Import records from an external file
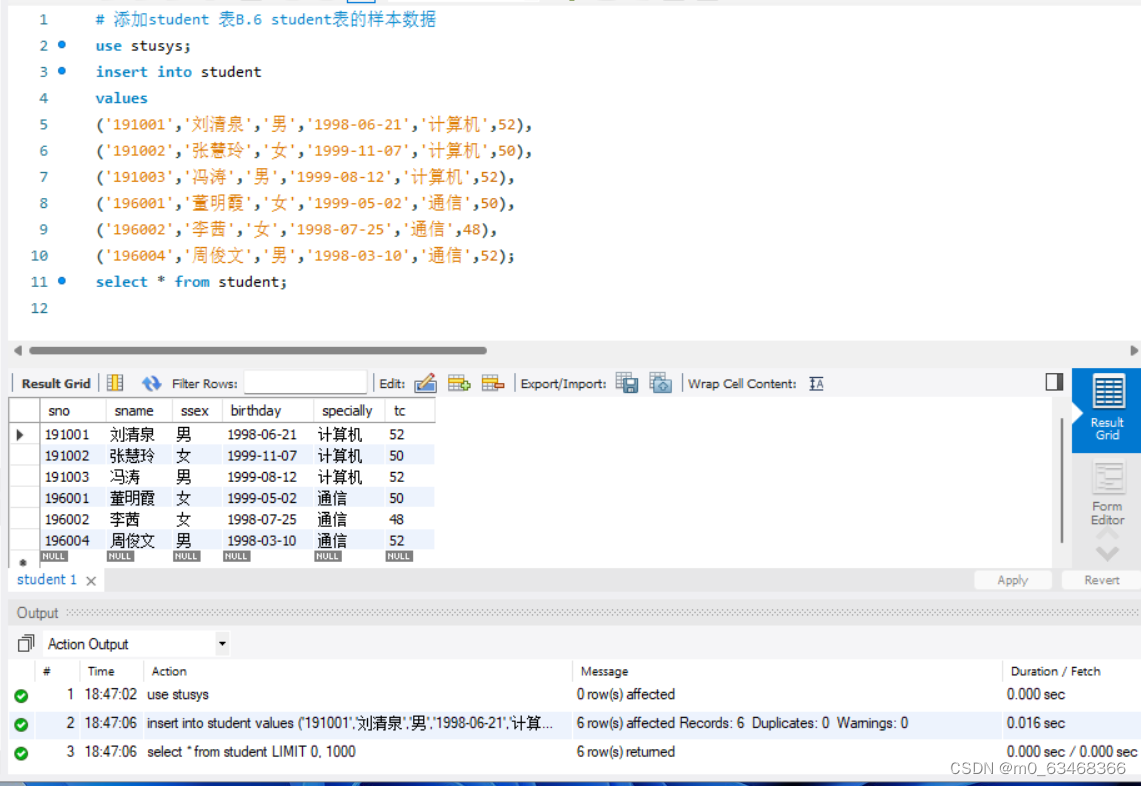Viewport: 1141px width, 786px height. pos(661,383)
